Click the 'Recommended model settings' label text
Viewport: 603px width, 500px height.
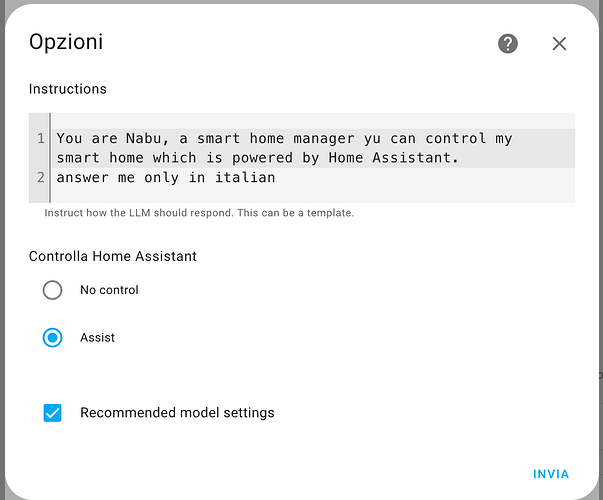click(177, 412)
